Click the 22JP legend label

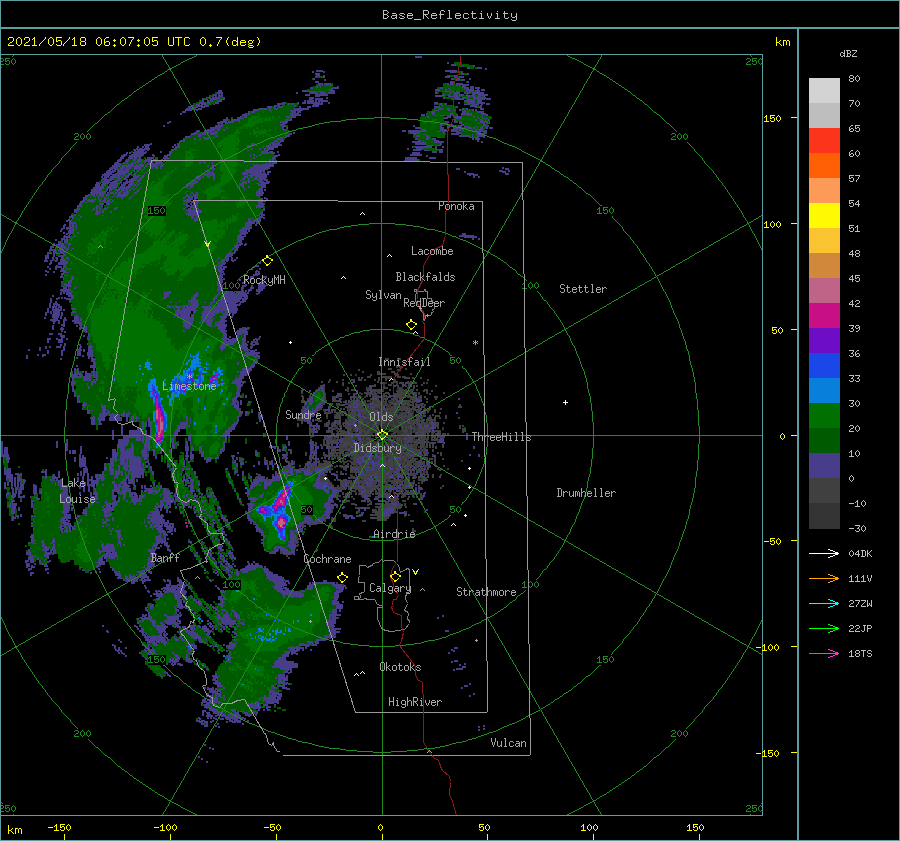tap(860, 629)
